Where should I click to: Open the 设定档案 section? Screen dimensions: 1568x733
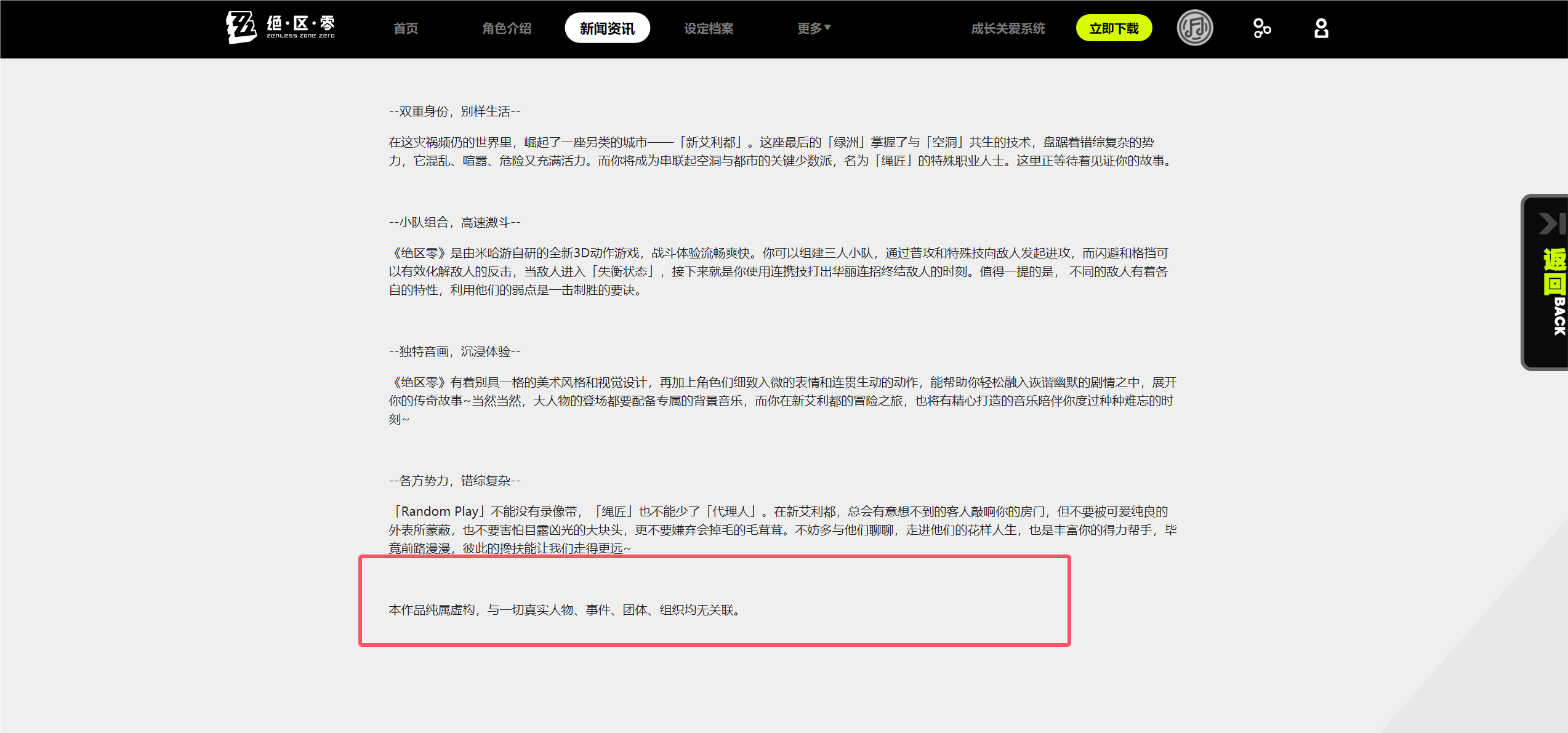click(x=709, y=28)
